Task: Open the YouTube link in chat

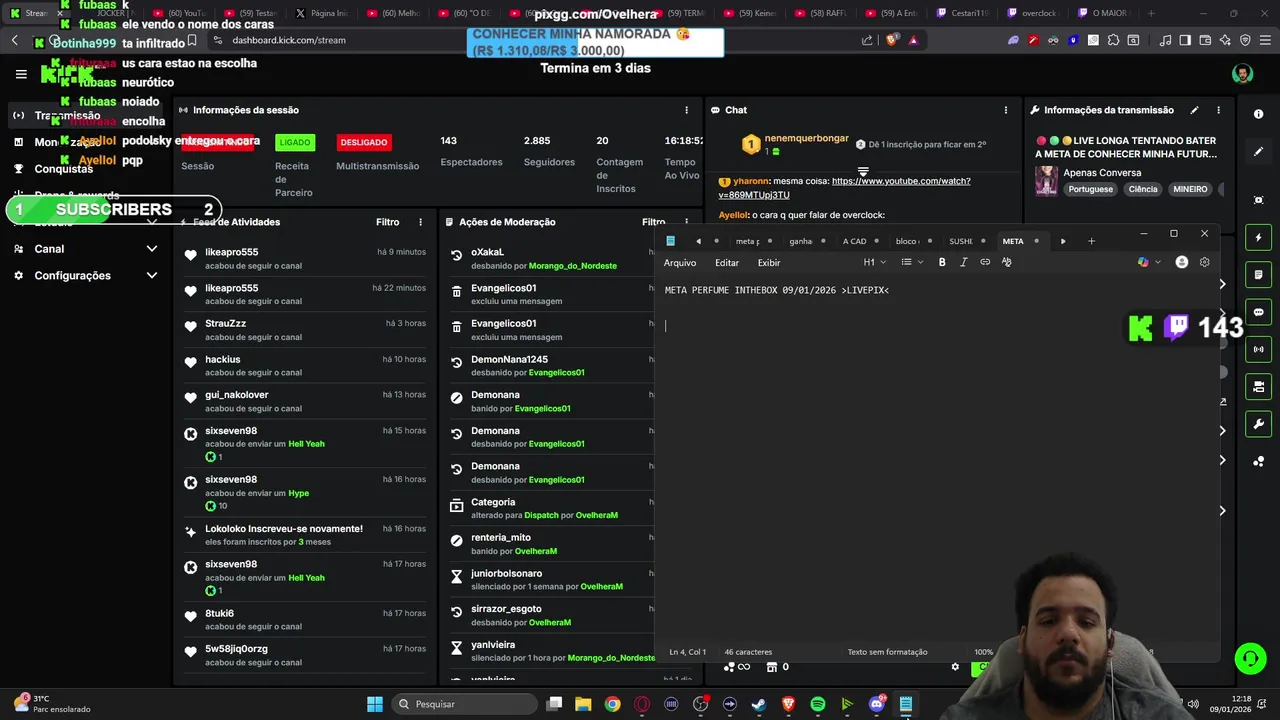Action: (844, 188)
